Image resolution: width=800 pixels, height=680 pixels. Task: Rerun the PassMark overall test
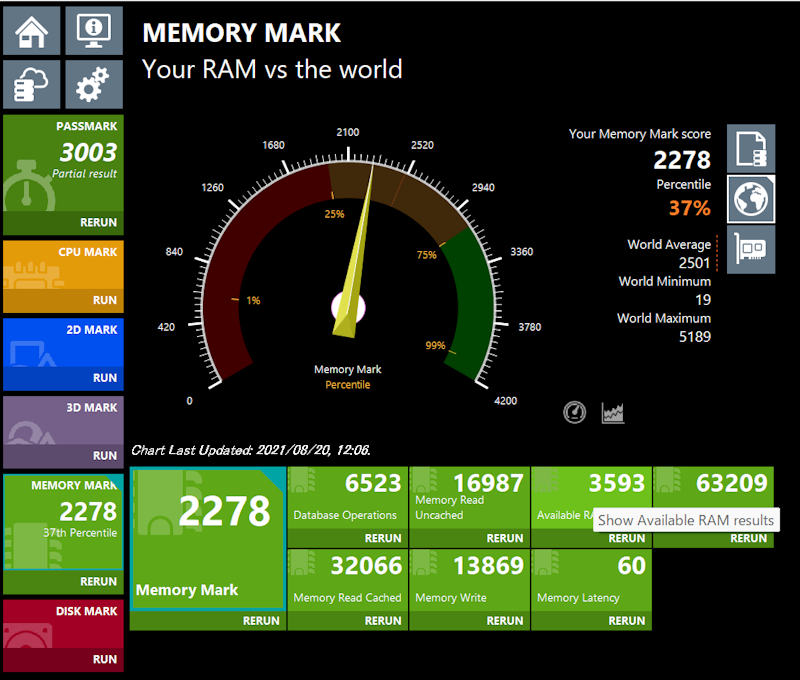[x=63, y=222]
